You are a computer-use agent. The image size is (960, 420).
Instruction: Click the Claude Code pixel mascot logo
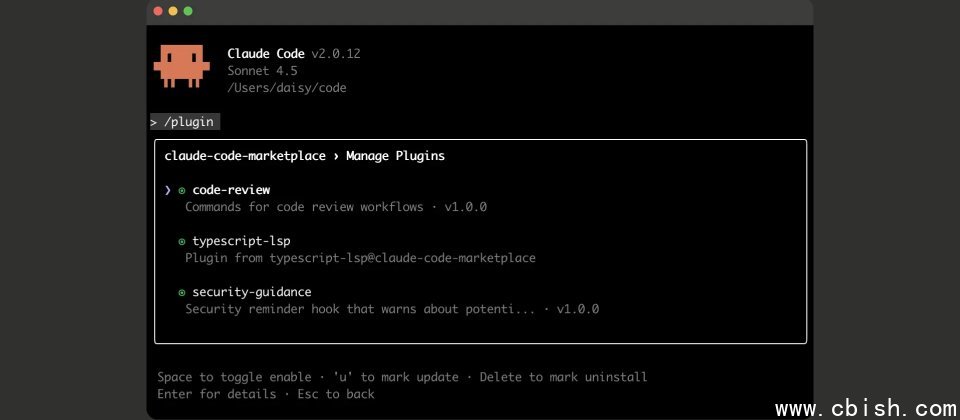click(x=181, y=64)
